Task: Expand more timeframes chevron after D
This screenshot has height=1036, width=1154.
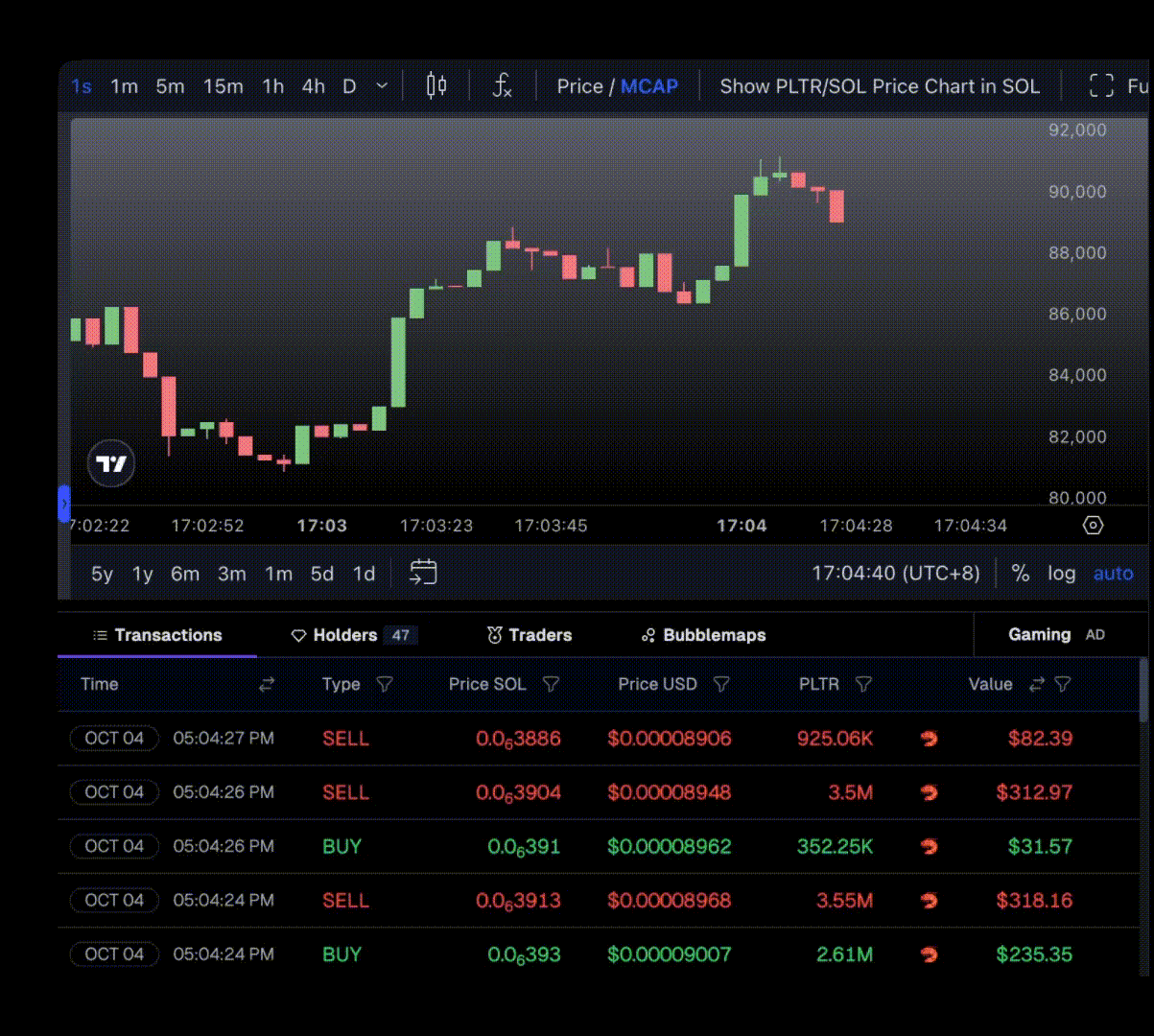Action: 382,85
